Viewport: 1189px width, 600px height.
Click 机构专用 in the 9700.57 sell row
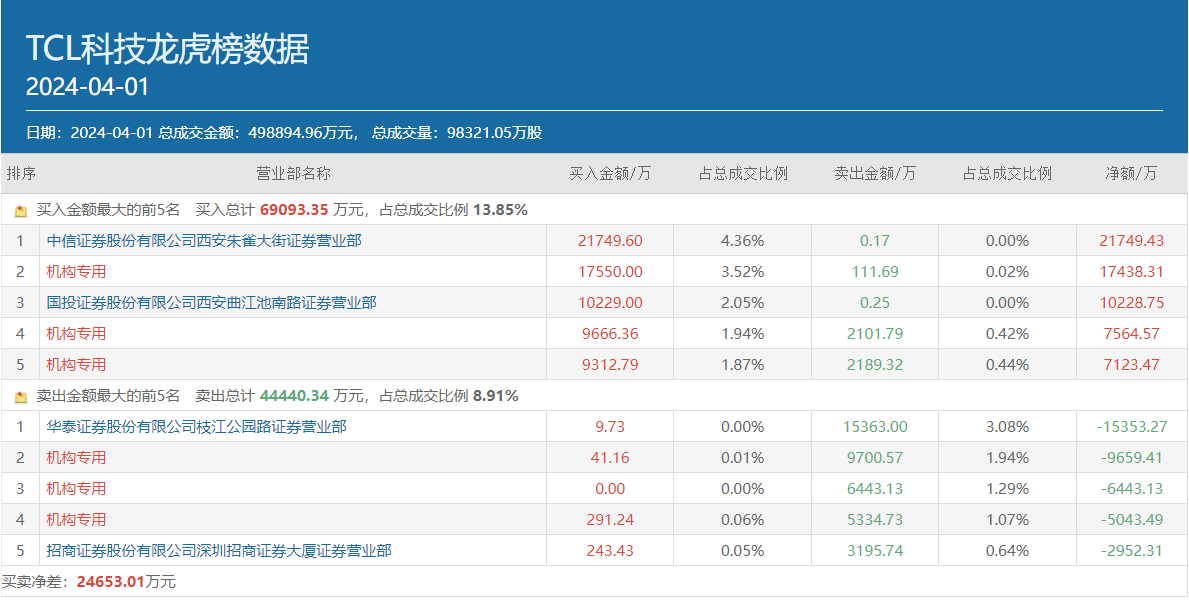[x=76, y=458]
